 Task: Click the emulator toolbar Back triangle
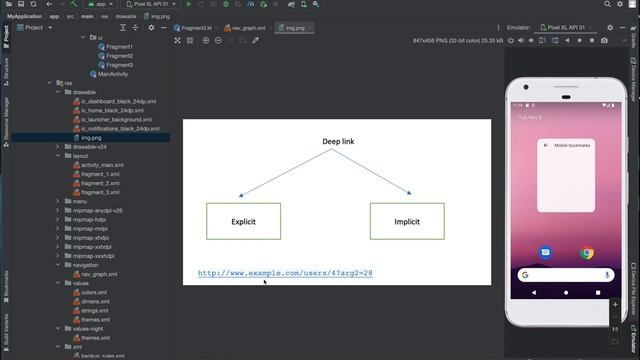point(567,40)
